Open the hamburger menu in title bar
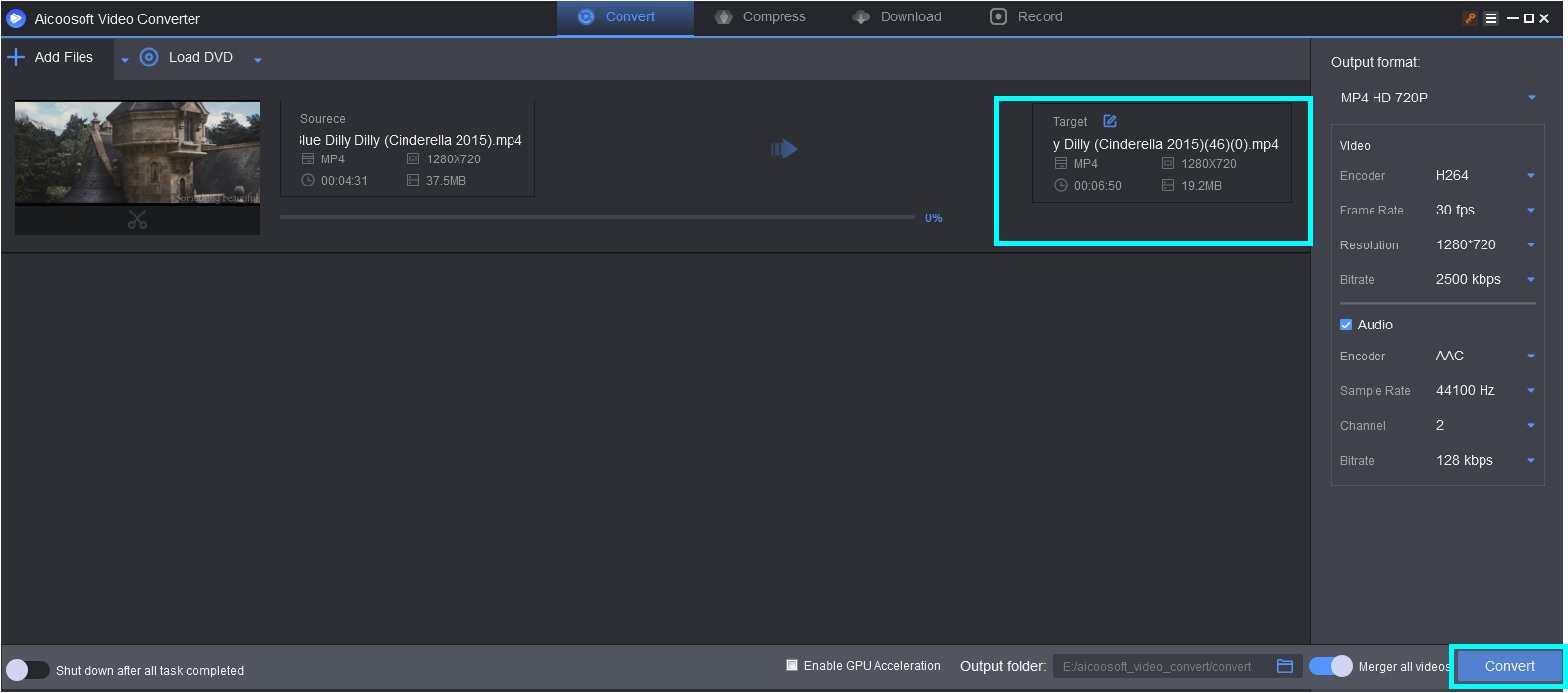The height and width of the screenshot is (693, 1568). click(x=1491, y=18)
